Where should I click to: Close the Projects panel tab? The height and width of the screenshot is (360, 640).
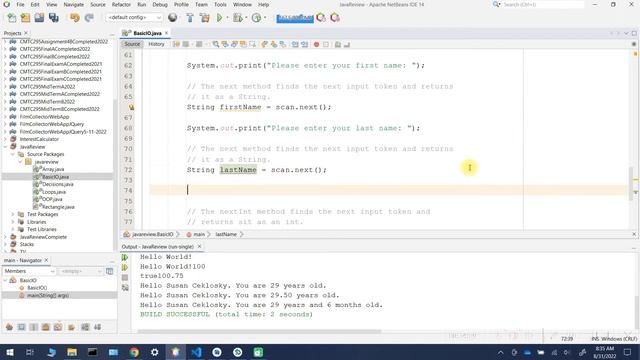[26, 33]
